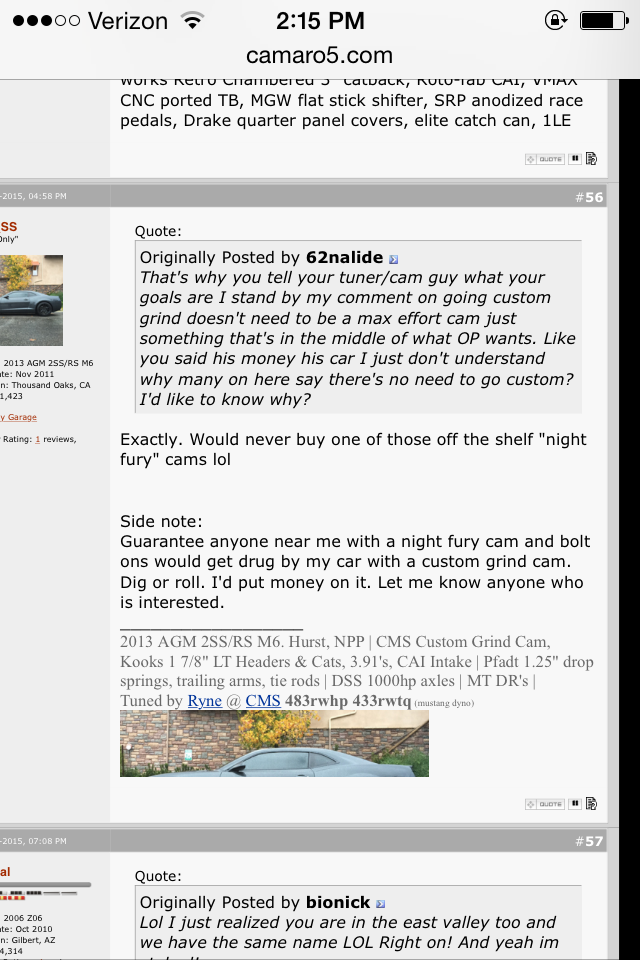Tap the rotation lock status icon

pyautogui.click(x=555, y=20)
